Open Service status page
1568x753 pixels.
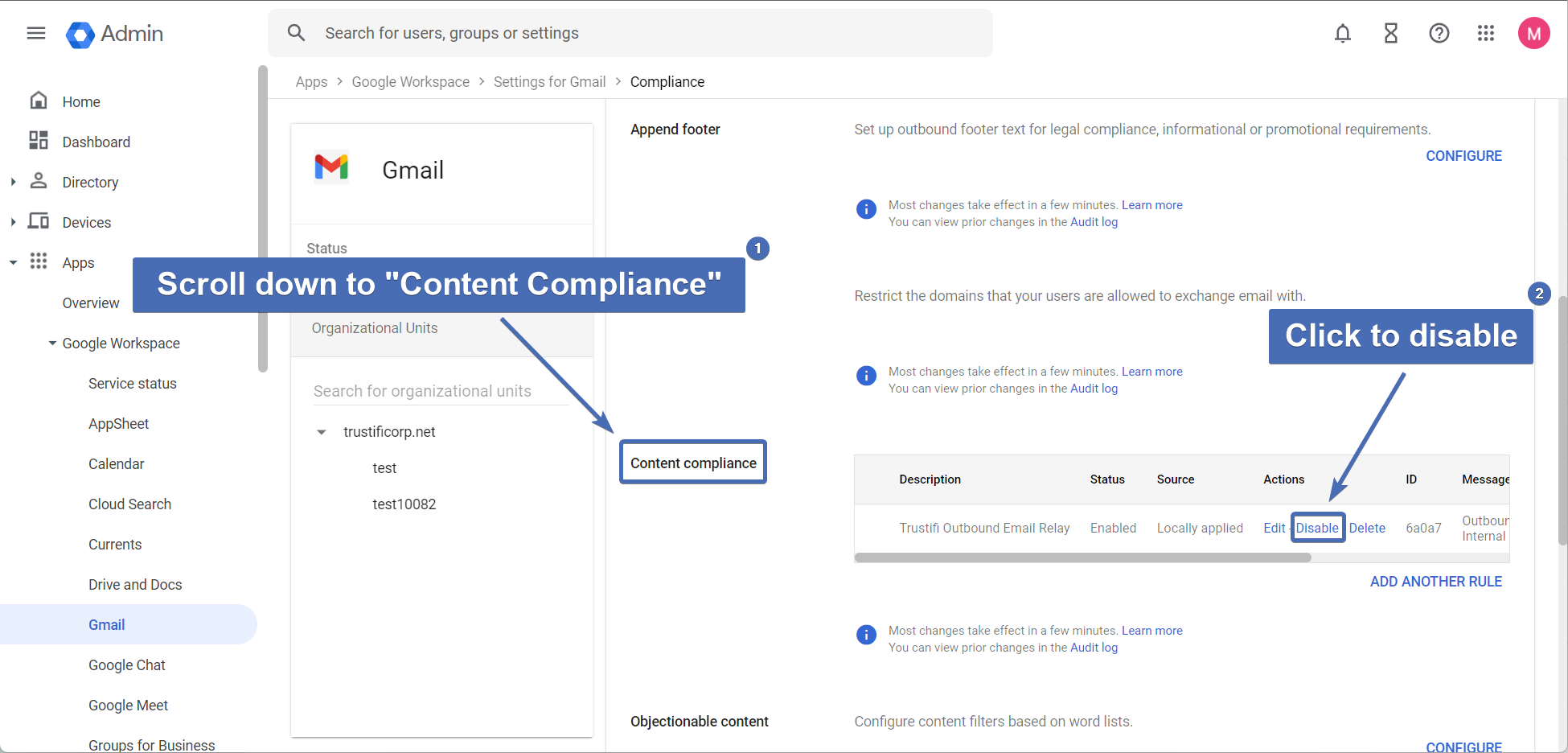[x=133, y=384]
